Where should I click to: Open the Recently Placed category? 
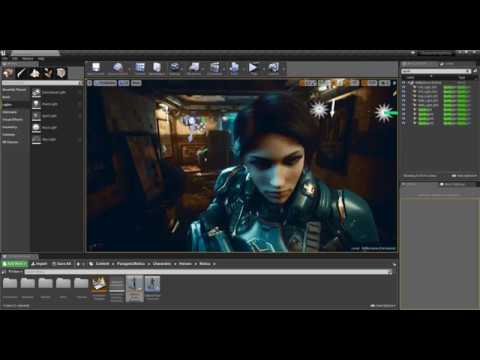(x=15, y=90)
